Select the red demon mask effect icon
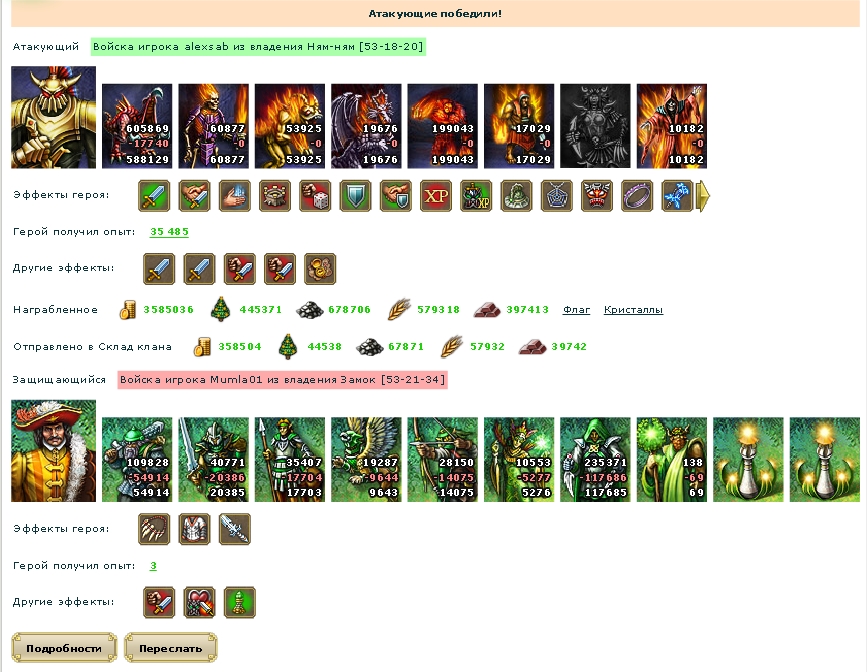This screenshot has height=672, width=867. point(597,196)
